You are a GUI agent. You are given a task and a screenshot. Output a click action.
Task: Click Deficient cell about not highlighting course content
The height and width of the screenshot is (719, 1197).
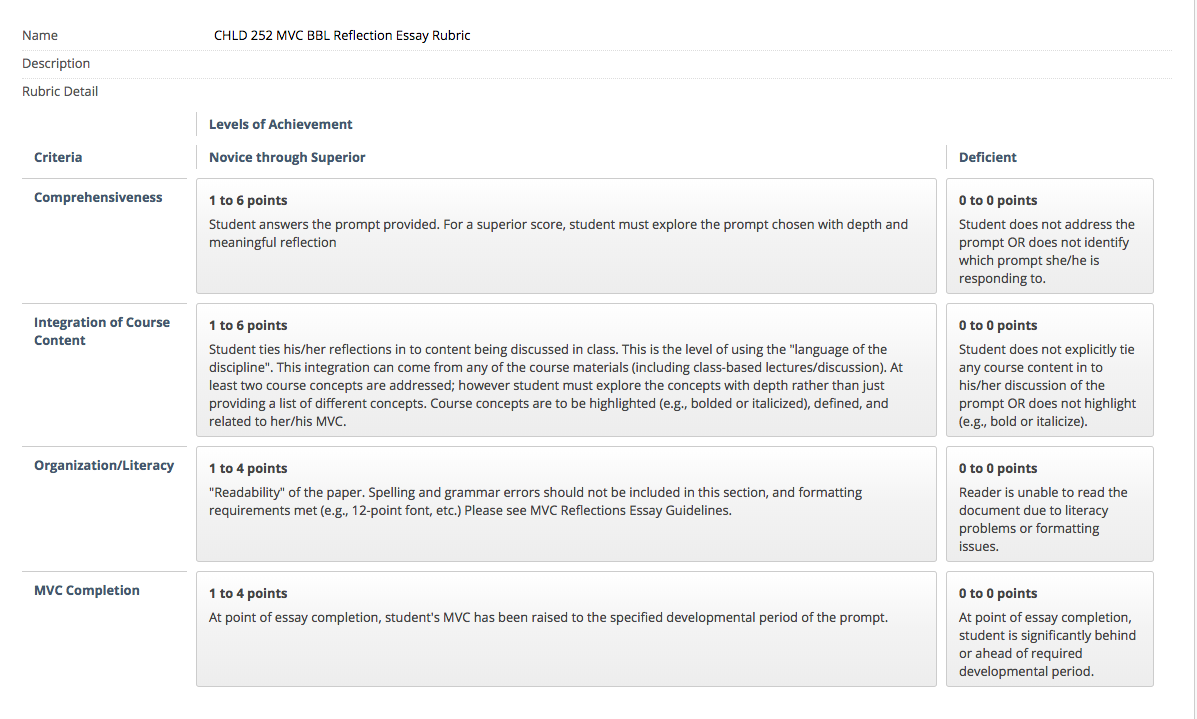point(1050,370)
